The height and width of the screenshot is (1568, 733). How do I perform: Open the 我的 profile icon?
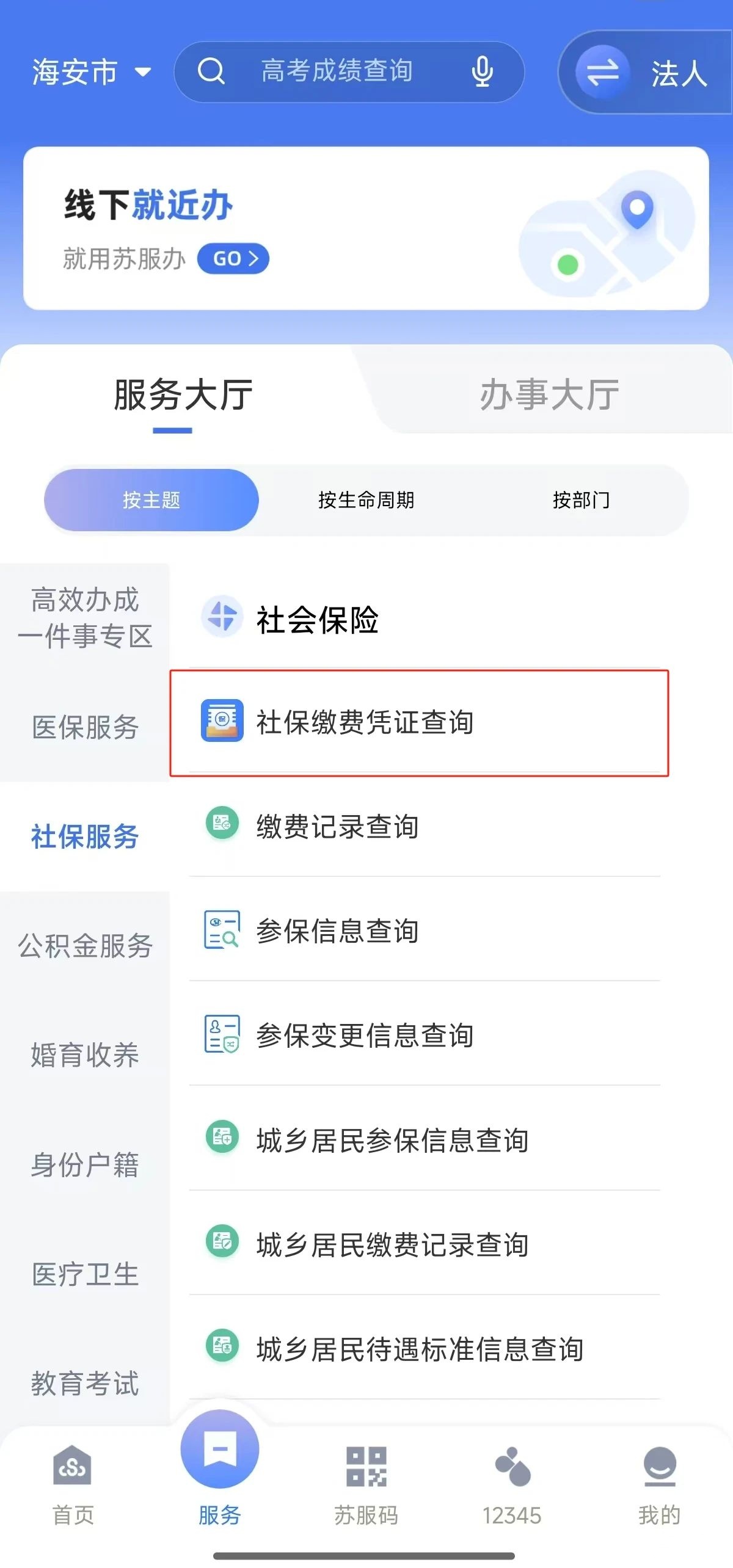coord(659,1465)
